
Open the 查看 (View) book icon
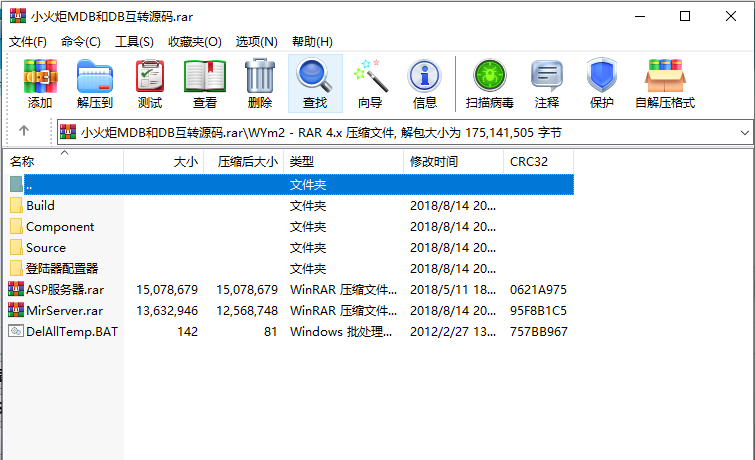click(x=205, y=76)
